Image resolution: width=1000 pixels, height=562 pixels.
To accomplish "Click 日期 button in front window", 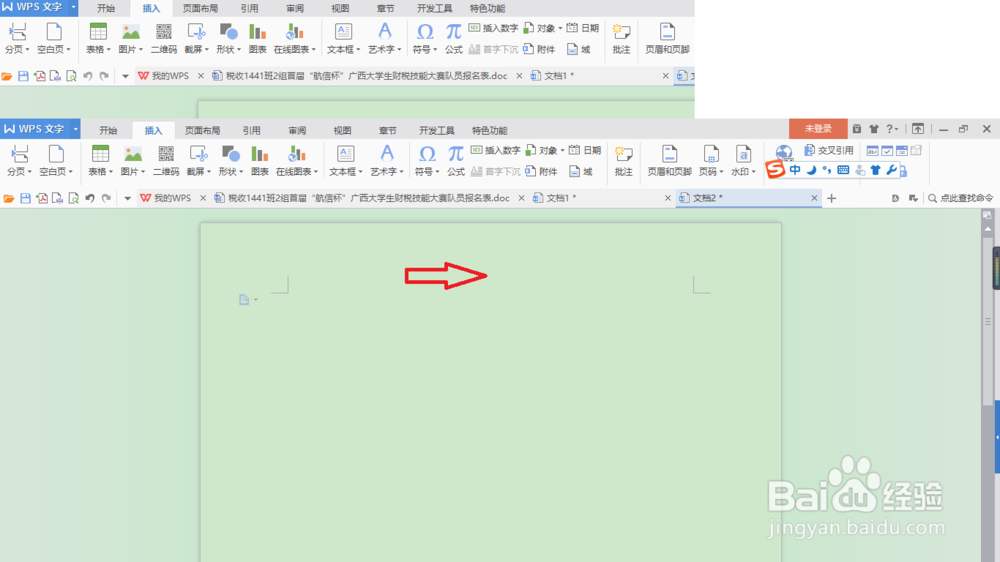I will 585,151.
